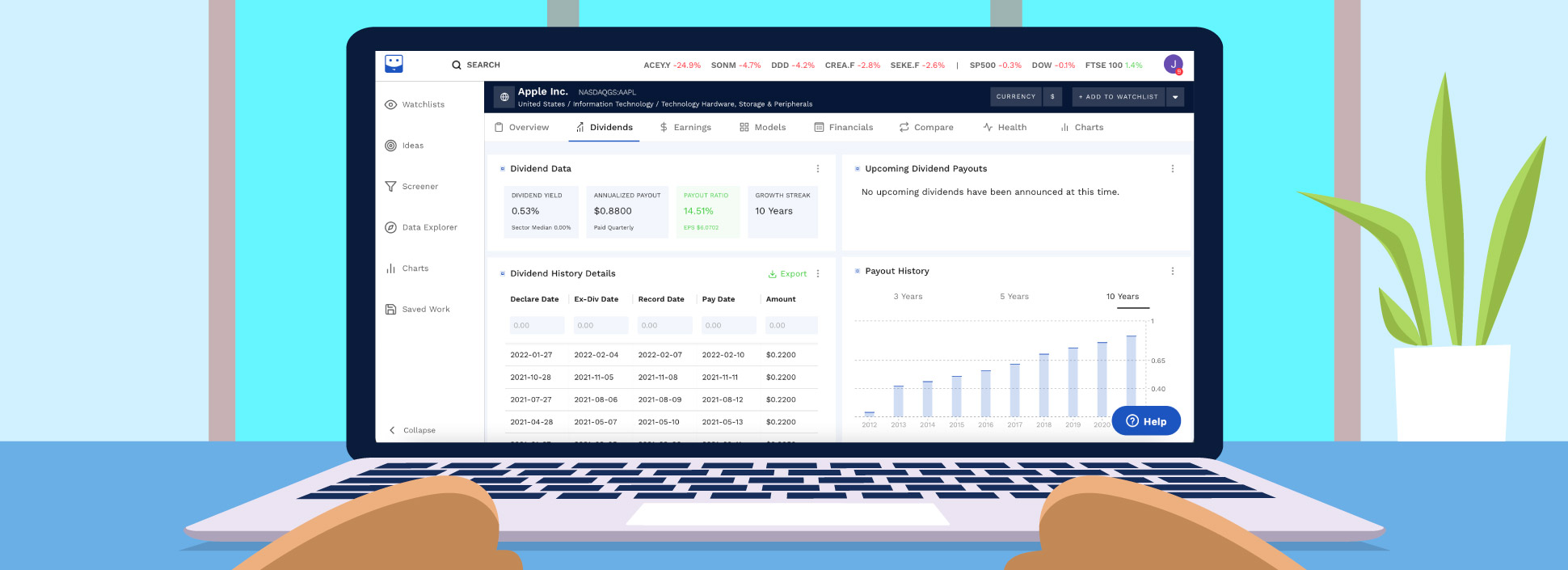The height and width of the screenshot is (570, 1568).
Task: Click the Earnings dollar icon
Action: tap(664, 127)
